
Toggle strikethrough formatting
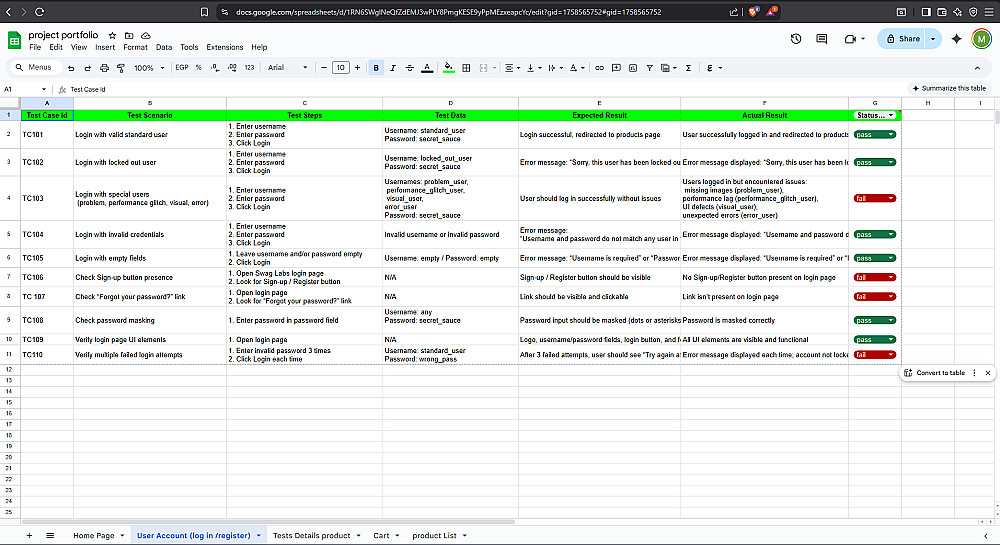point(409,68)
